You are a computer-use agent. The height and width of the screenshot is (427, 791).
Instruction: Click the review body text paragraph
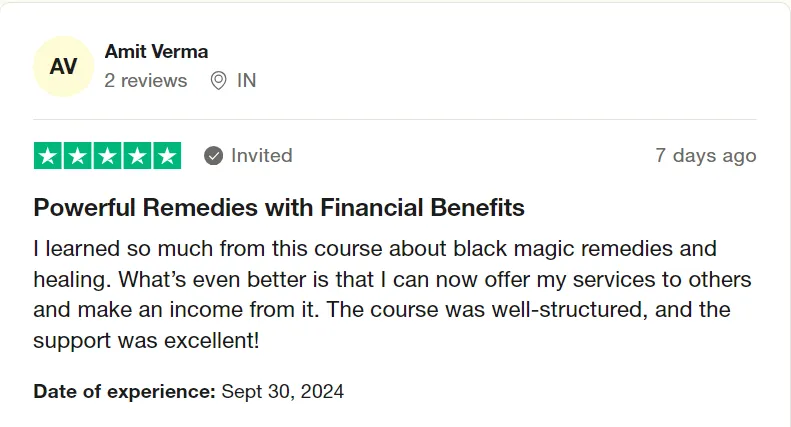(x=392, y=295)
